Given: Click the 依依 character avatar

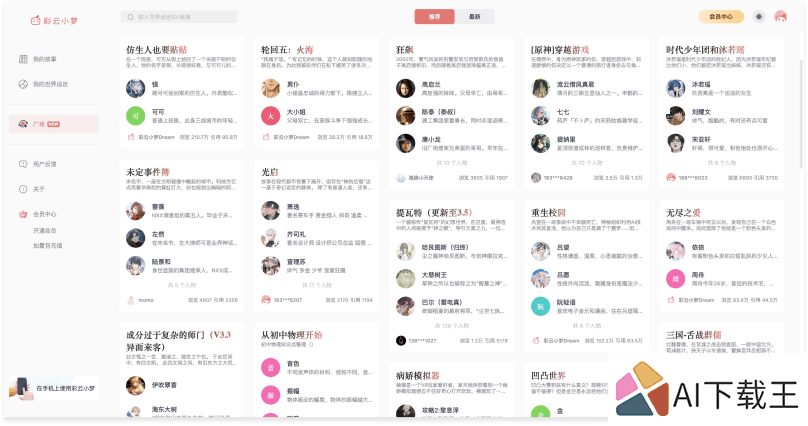Looking at the screenshot, I should point(676,251).
